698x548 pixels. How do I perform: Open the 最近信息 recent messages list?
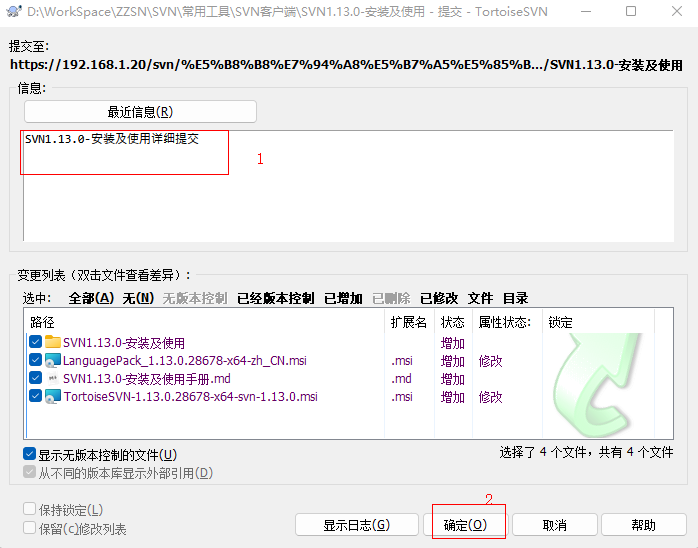[x=140, y=111]
